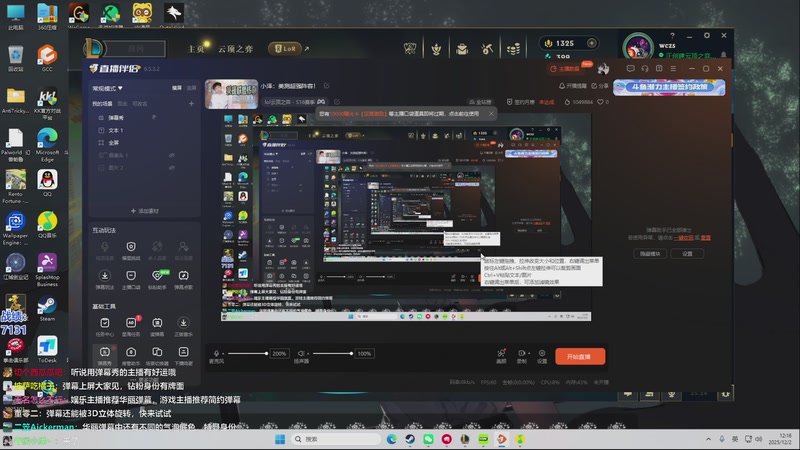This screenshot has width=800, height=450.
Task: Open the 云顶之弈 tab in League client
Action: coord(235,49)
